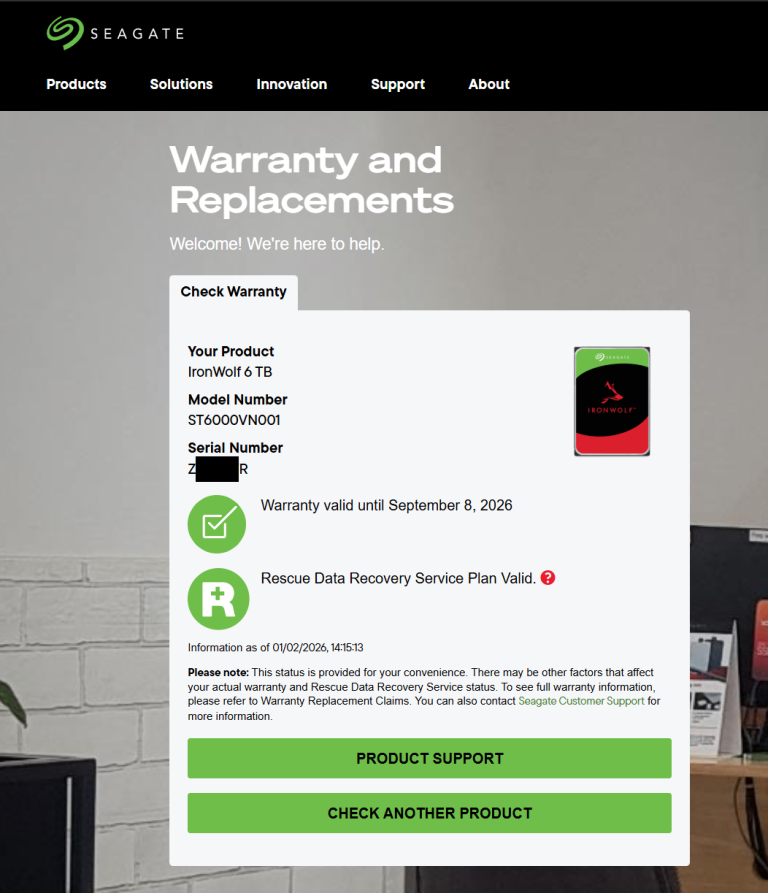Click the PRODUCT SUPPORT button
768x893 pixels.
point(430,758)
